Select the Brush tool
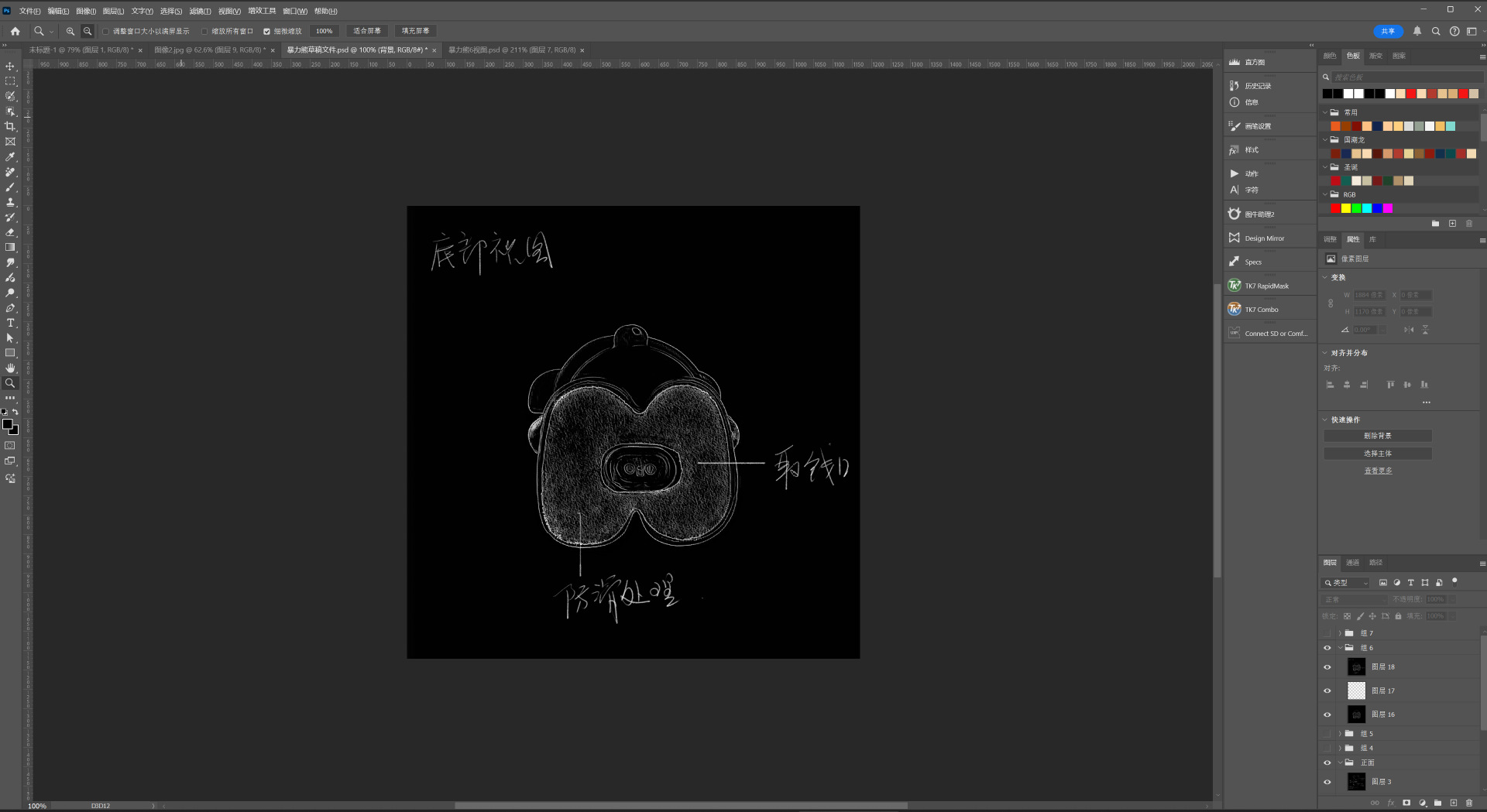The height and width of the screenshot is (812, 1487). [10, 187]
